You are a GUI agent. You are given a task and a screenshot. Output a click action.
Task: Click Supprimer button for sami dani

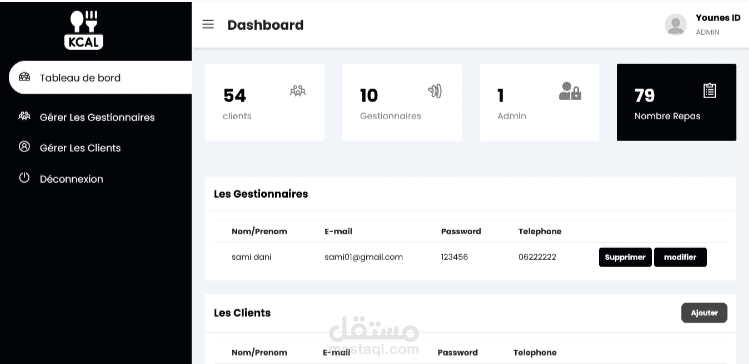tap(625, 257)
